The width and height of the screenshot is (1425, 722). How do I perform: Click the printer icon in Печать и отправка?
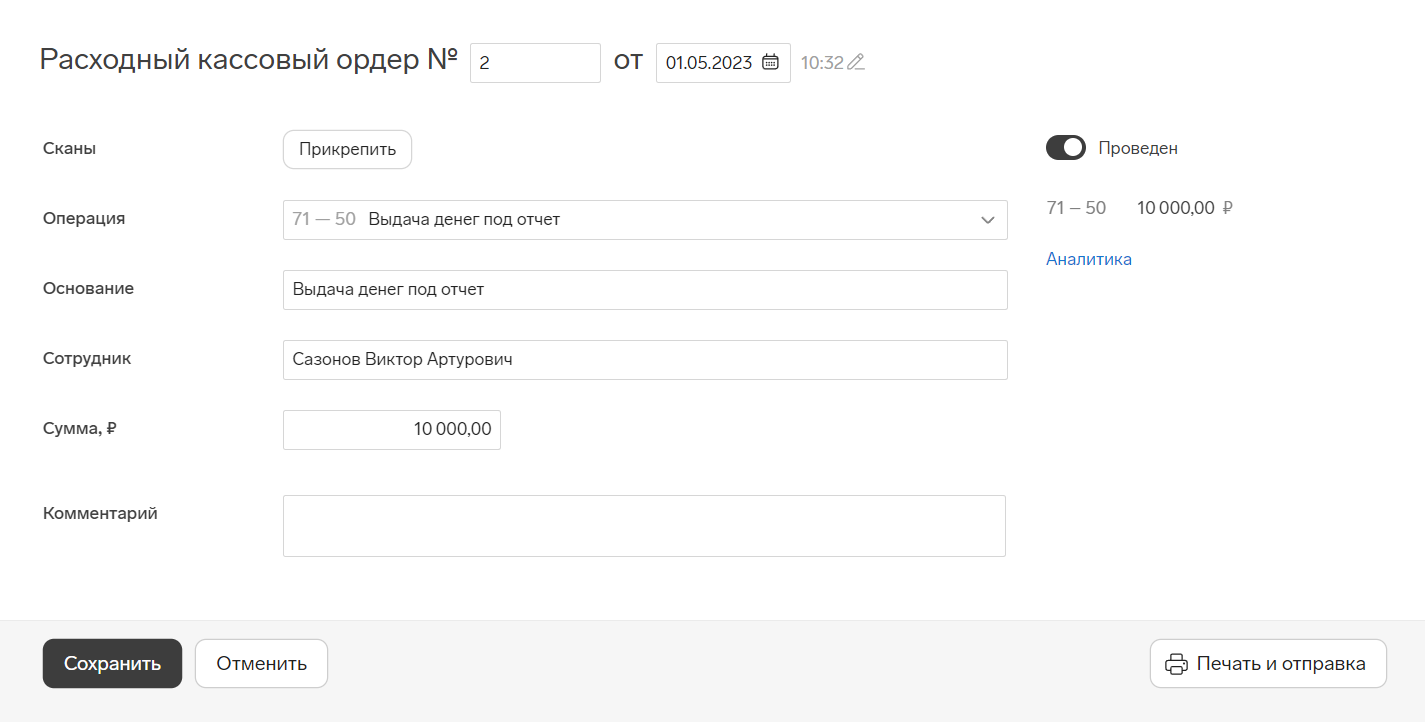pos(1177,664)
